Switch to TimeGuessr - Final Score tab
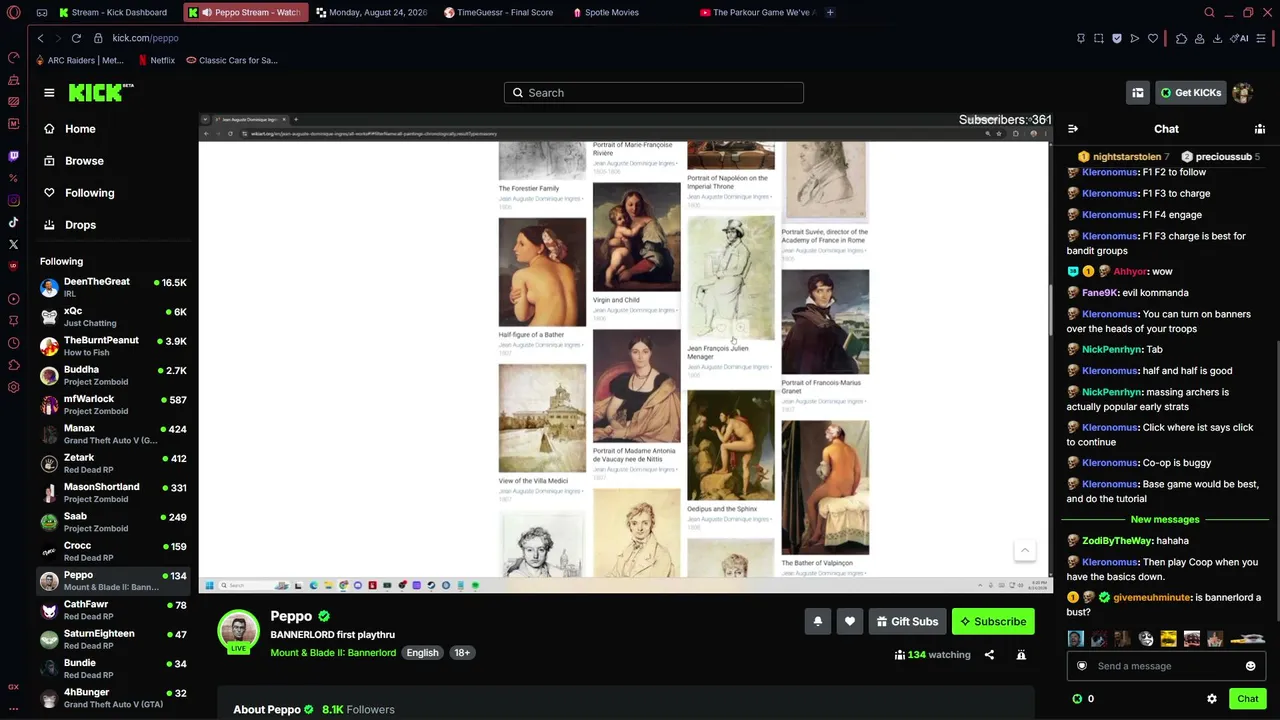Viewport: 1280px width, 720px height. point(498,12)
